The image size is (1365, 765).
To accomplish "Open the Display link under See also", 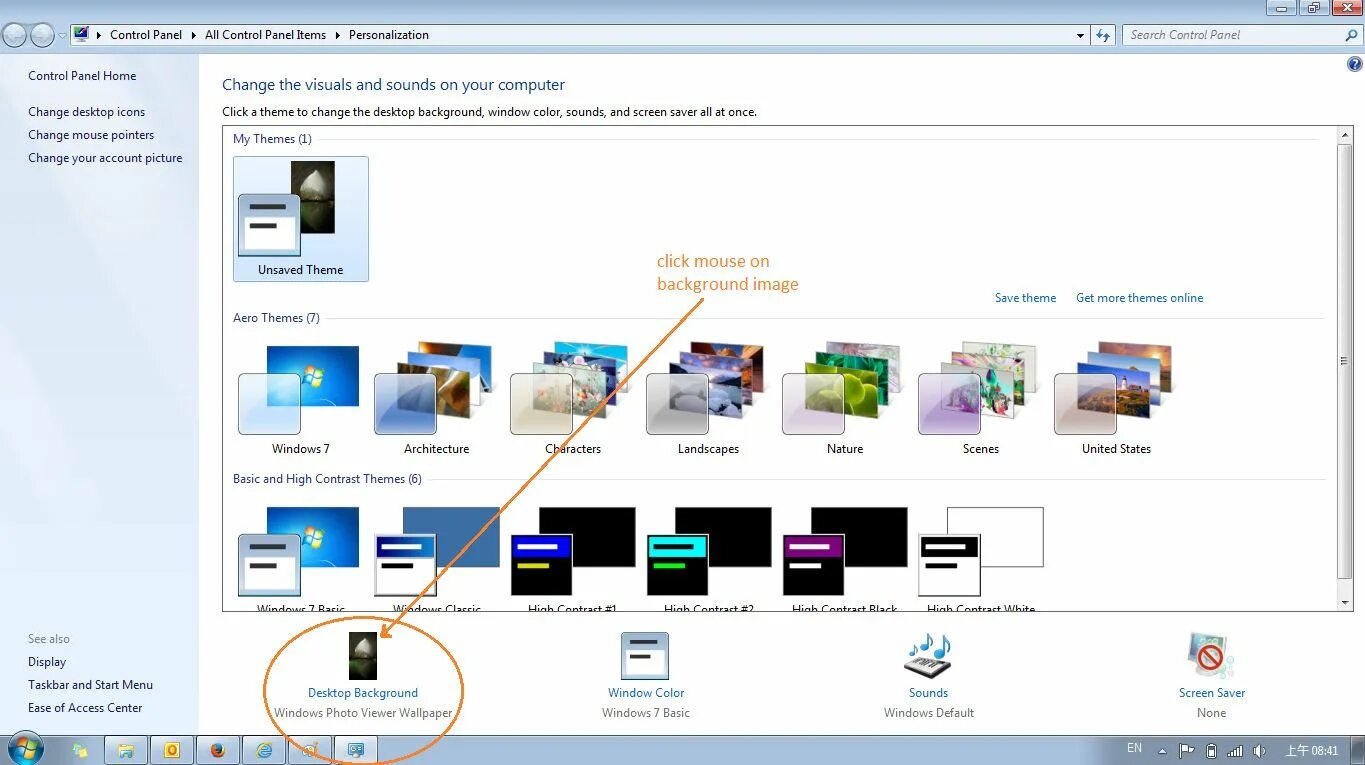I will point(47,662).
